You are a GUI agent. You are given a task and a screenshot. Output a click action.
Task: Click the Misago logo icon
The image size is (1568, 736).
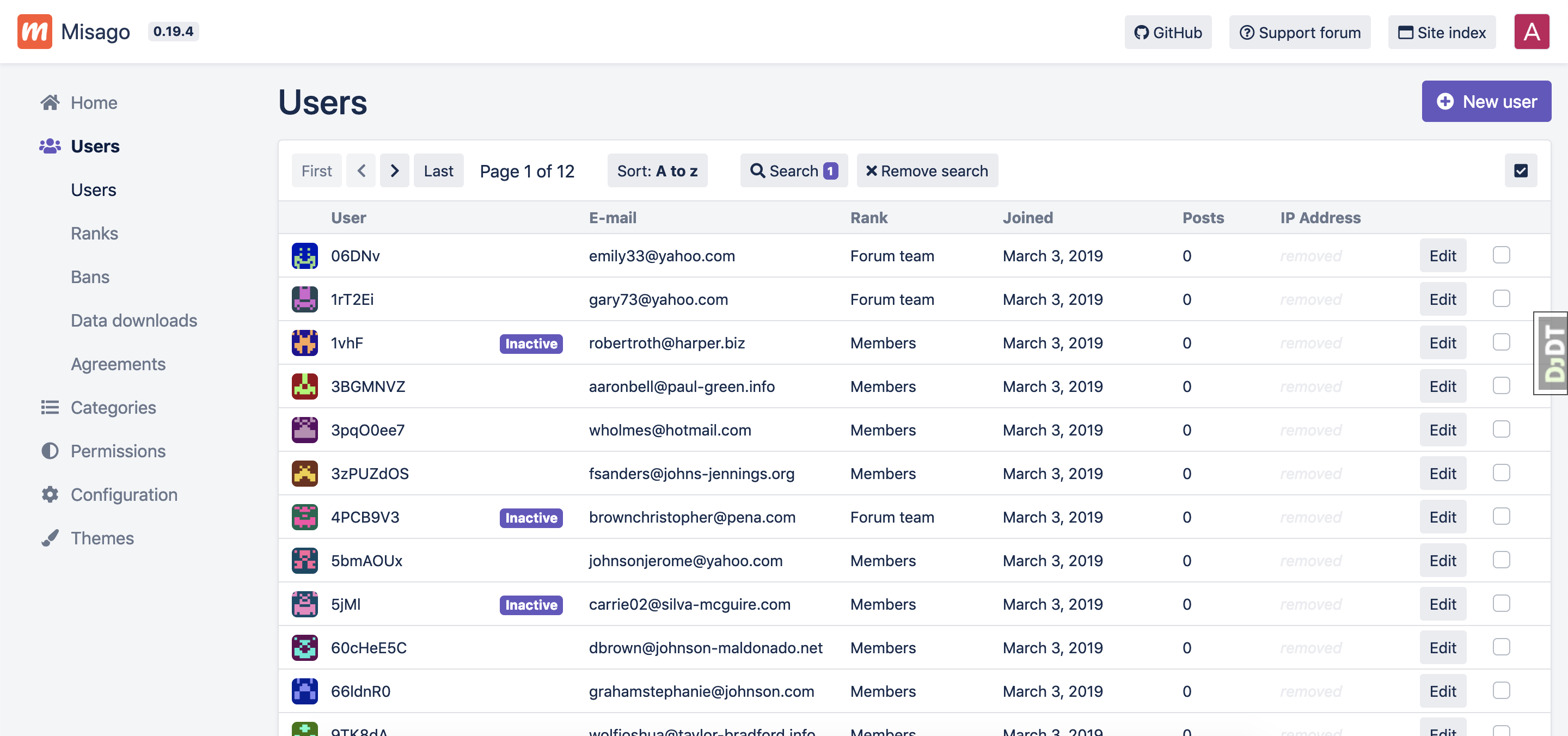[35, 32]
